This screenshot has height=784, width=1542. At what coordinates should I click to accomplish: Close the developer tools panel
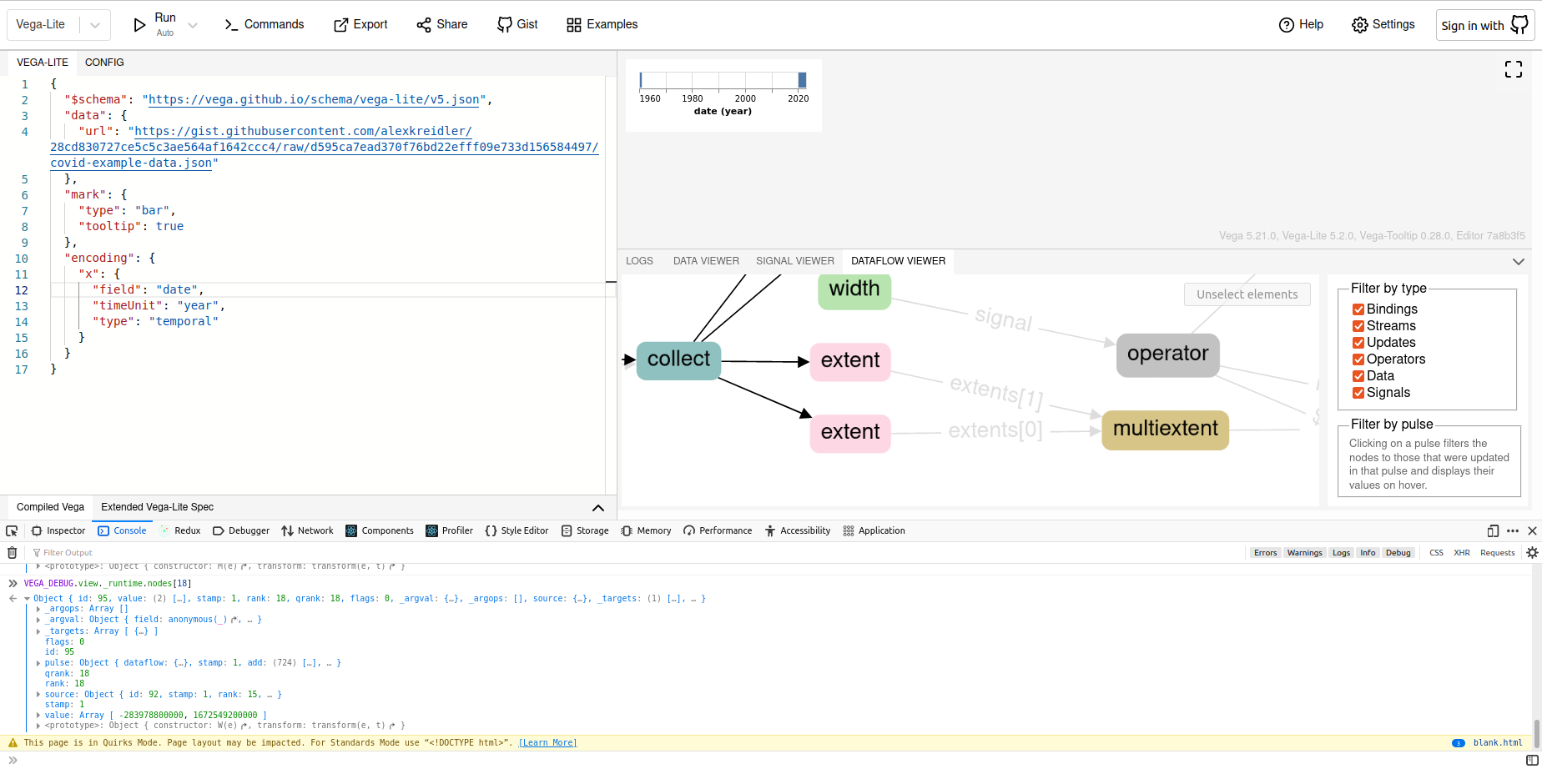[x=1532, y=531]
